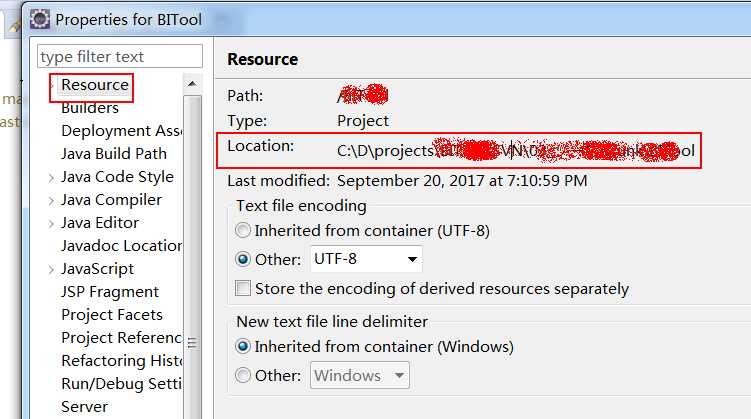This screenshot has width=751, height=419.
Task: Open the encoding UTF-8 dropdown arrow
Action: point(412,259)
